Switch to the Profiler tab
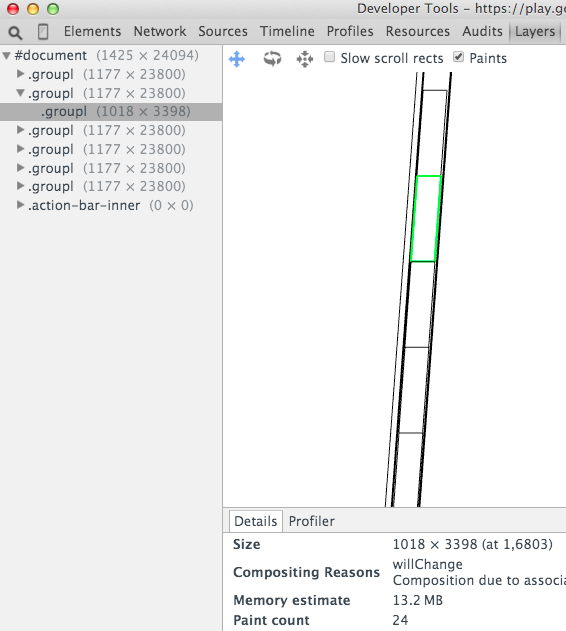566x631 pixels. [x=312, y=521]
